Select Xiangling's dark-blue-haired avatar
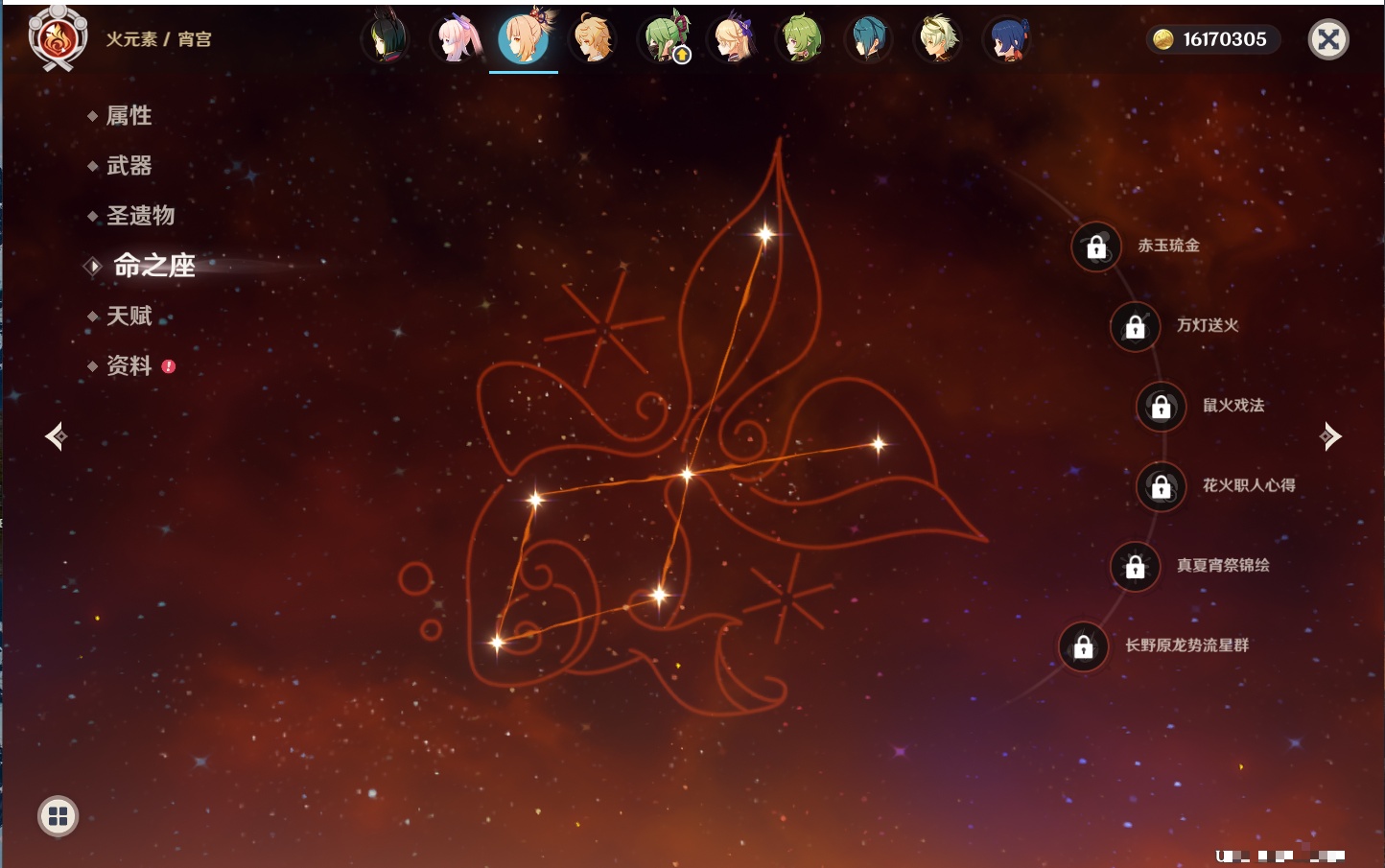The width and height of the screenshot is (1385, 868). (x=1007, y=39)
